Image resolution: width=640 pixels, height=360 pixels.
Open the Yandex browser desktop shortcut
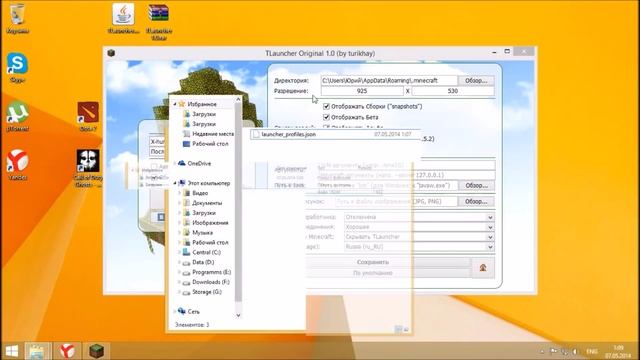coord(17,165)
